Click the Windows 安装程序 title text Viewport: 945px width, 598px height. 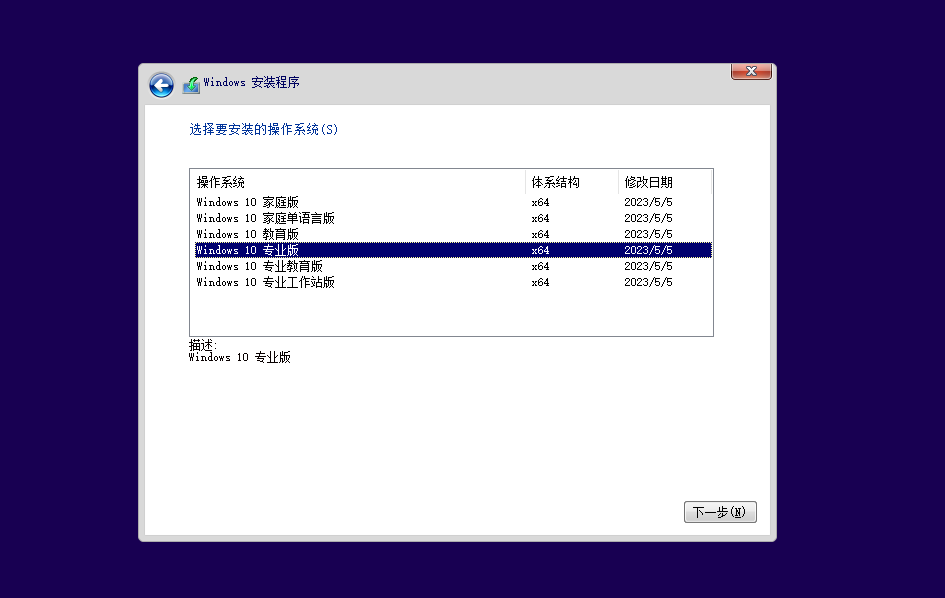pyautogui.click(x=251, y=82)
